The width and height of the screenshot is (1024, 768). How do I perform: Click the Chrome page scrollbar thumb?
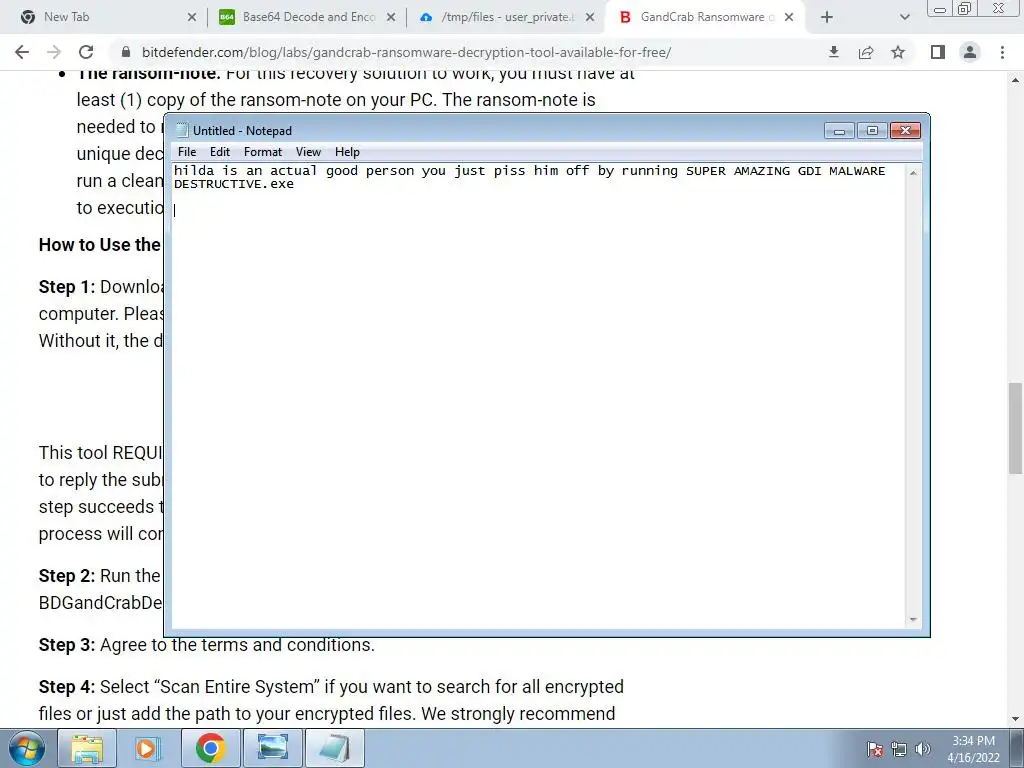1015,428
